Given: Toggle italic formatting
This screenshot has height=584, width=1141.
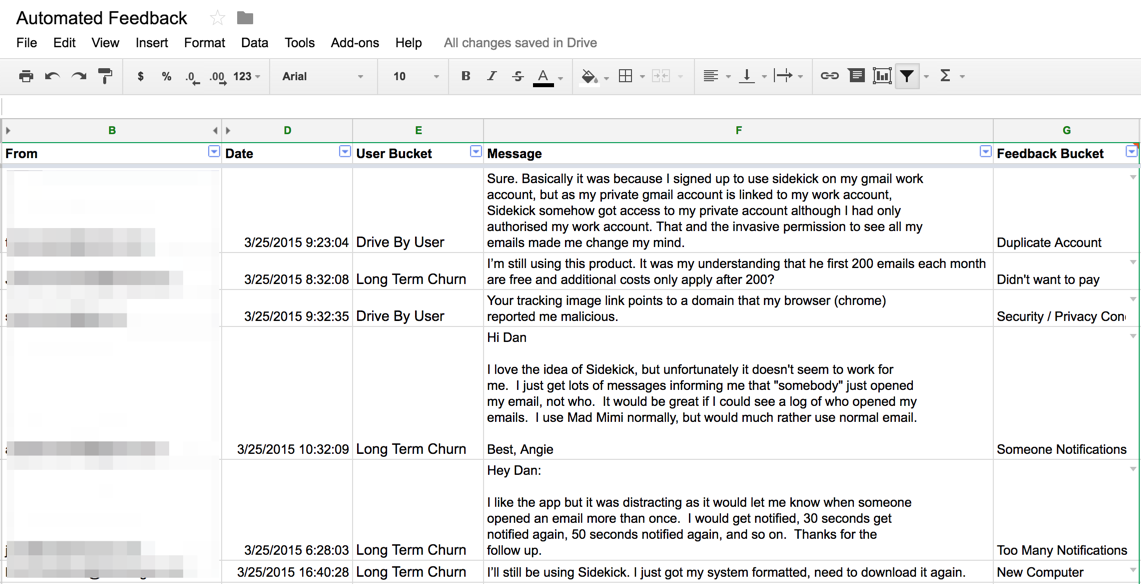Looking at the screenshot, I should (x=492, y=76).
